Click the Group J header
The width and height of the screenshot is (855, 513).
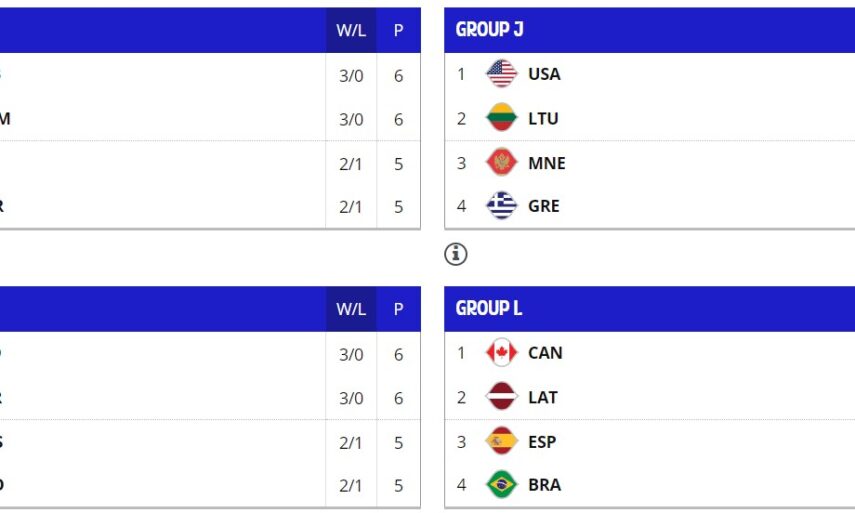point(490,30)
